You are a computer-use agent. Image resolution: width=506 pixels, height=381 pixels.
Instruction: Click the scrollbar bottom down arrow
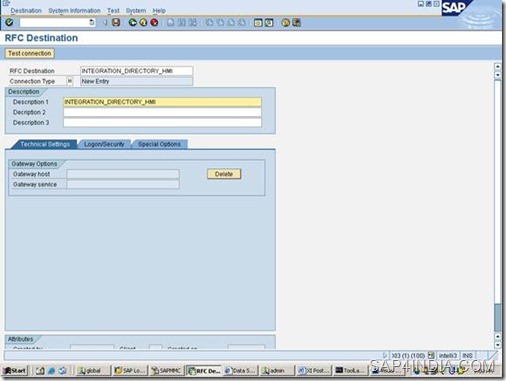(497, 345)
